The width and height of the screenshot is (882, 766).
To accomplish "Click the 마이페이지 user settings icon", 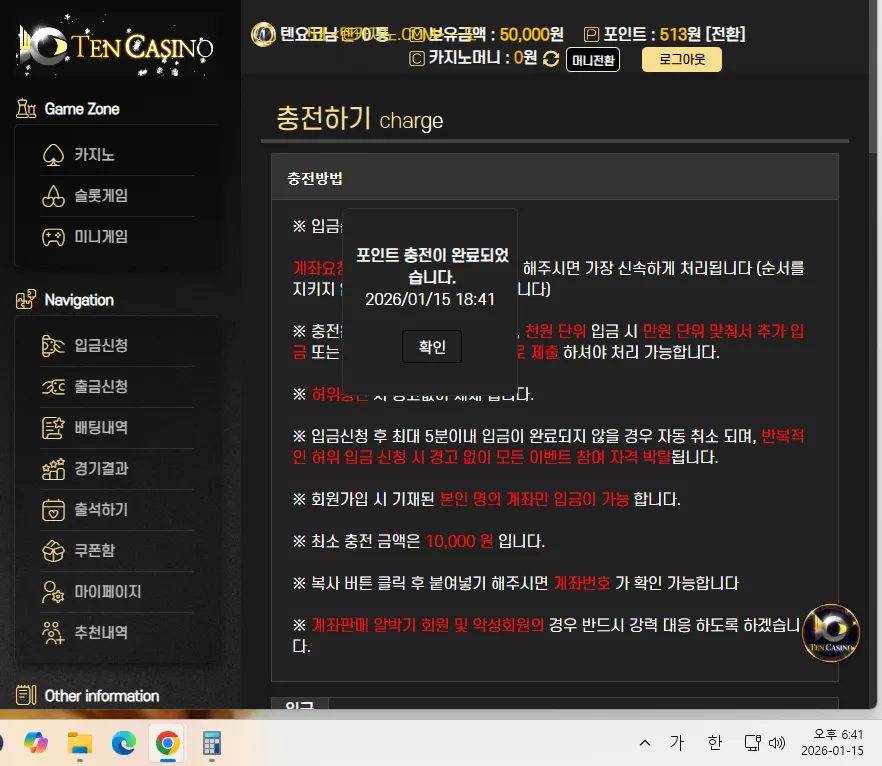I will (x=53, y=592).
